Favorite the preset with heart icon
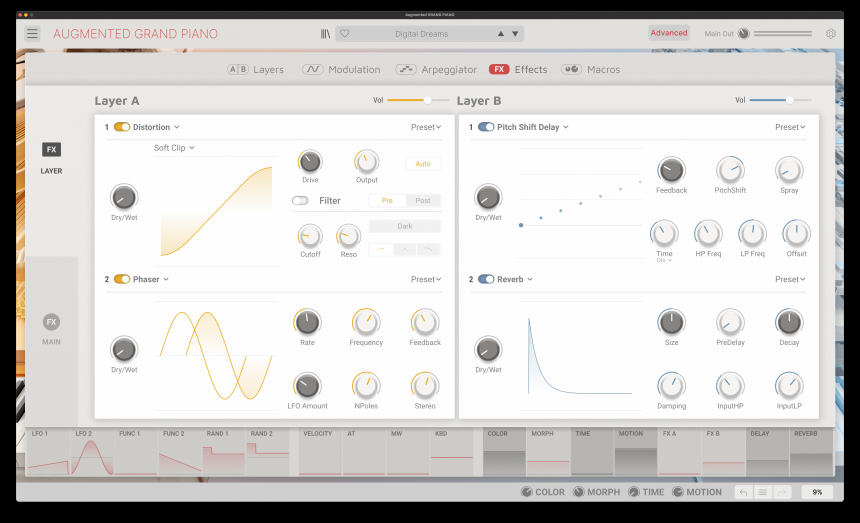This screenshot has width=860, height=523. [344, 33]
